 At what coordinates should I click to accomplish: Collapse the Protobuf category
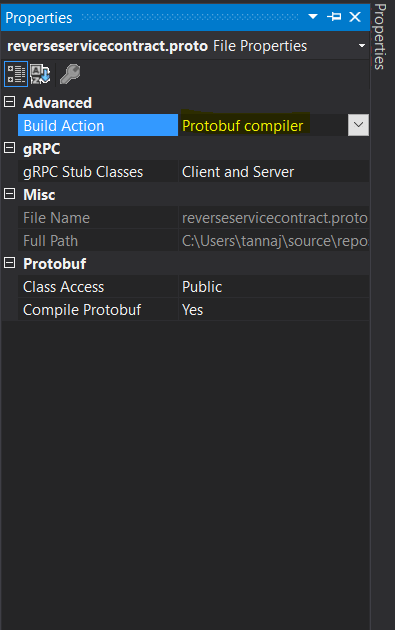(10, 263)
